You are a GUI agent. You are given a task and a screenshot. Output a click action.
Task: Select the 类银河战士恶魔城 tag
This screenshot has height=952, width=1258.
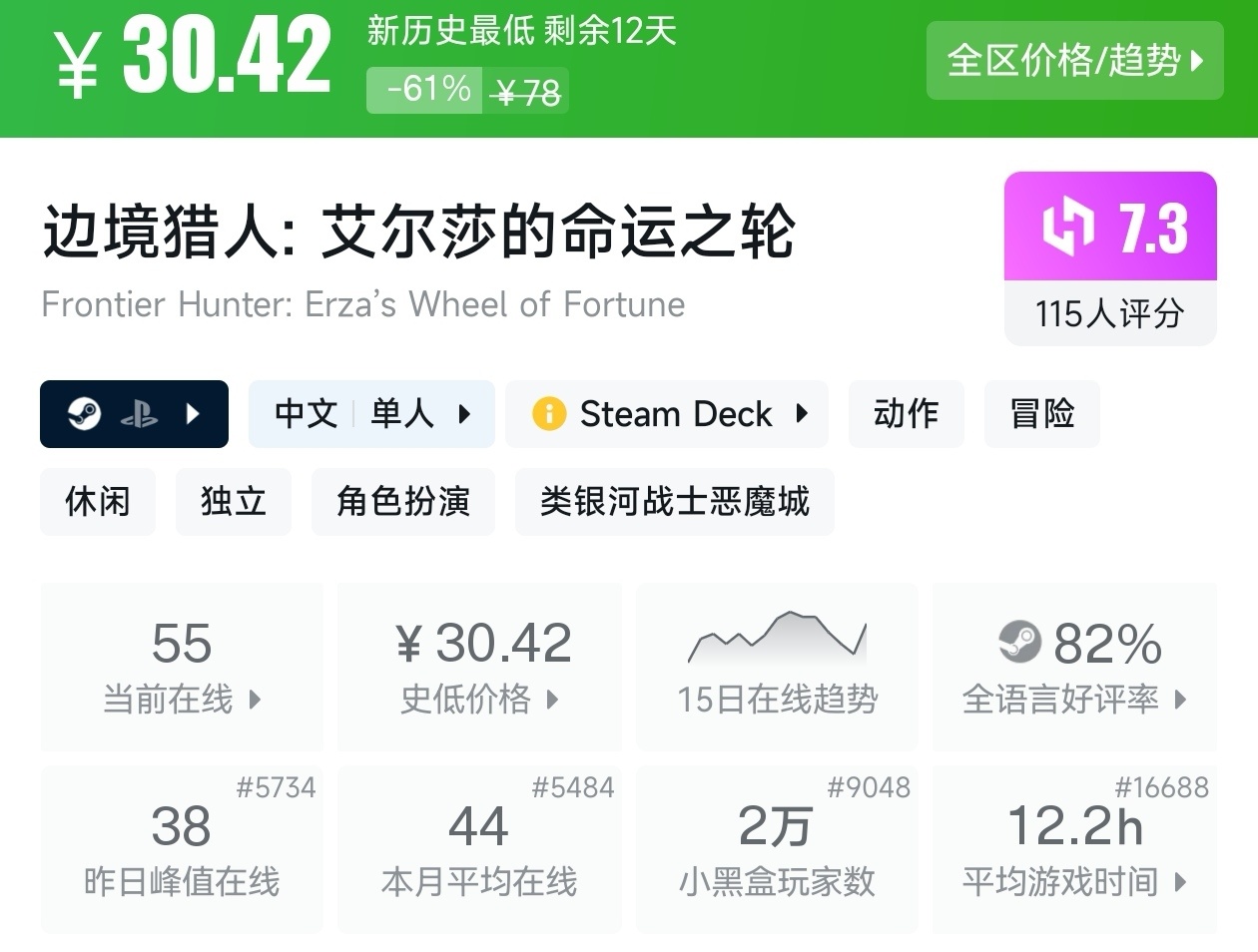(674, 501)
